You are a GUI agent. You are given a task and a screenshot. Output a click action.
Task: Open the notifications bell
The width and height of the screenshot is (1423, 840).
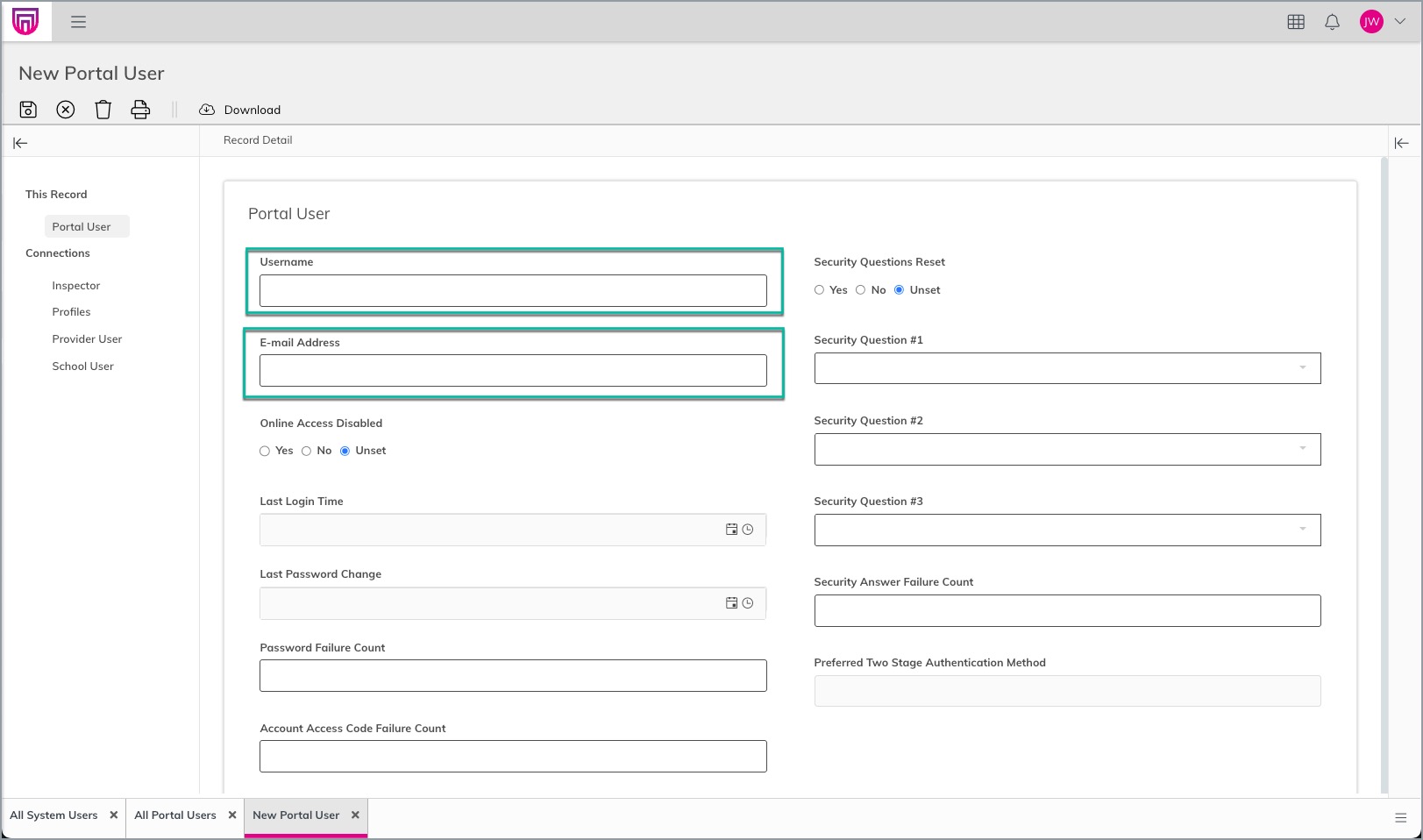coord(1332,22)
